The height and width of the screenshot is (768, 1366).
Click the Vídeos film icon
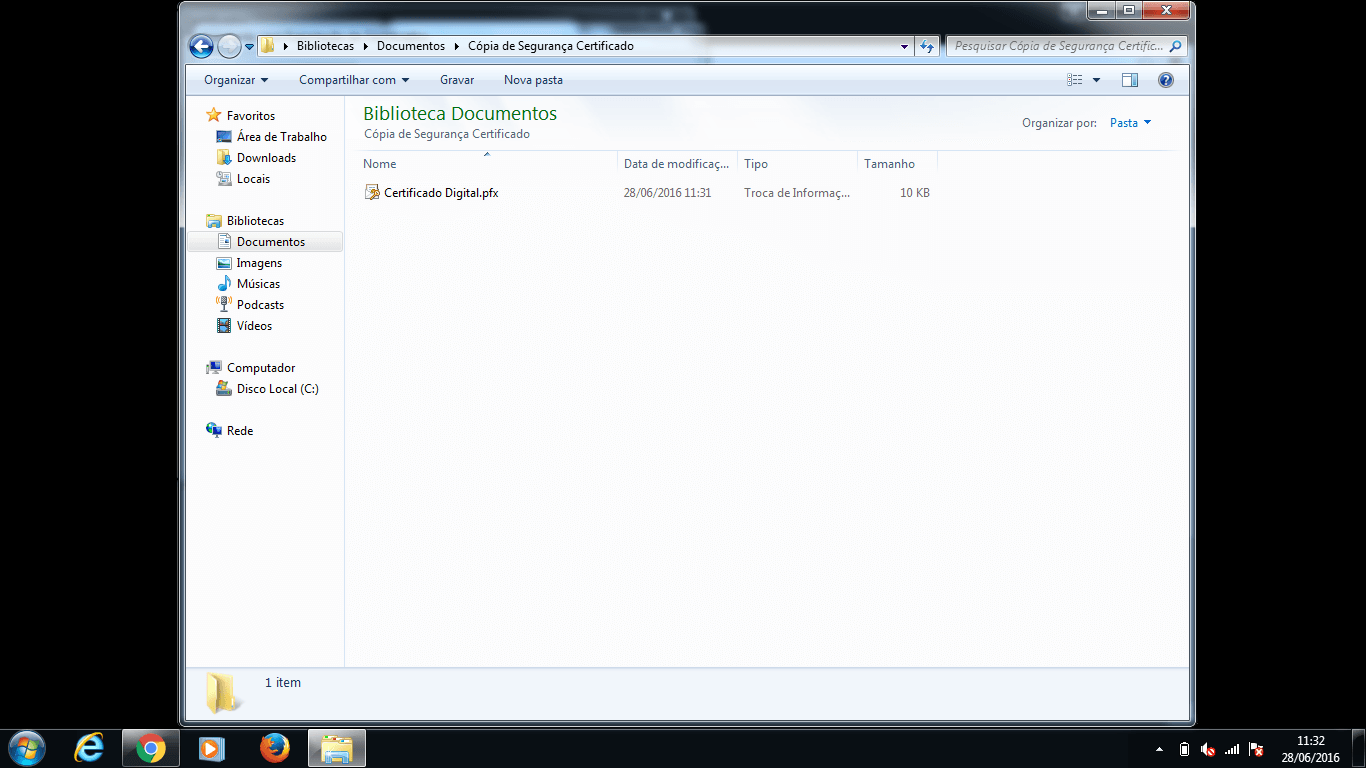pos(224,326)
